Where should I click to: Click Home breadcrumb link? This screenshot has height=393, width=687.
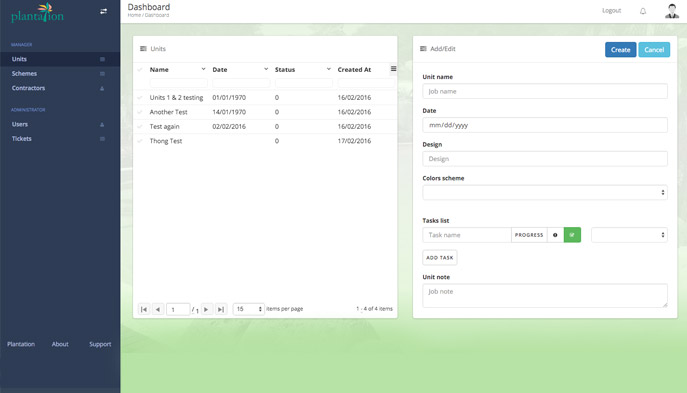134,15
